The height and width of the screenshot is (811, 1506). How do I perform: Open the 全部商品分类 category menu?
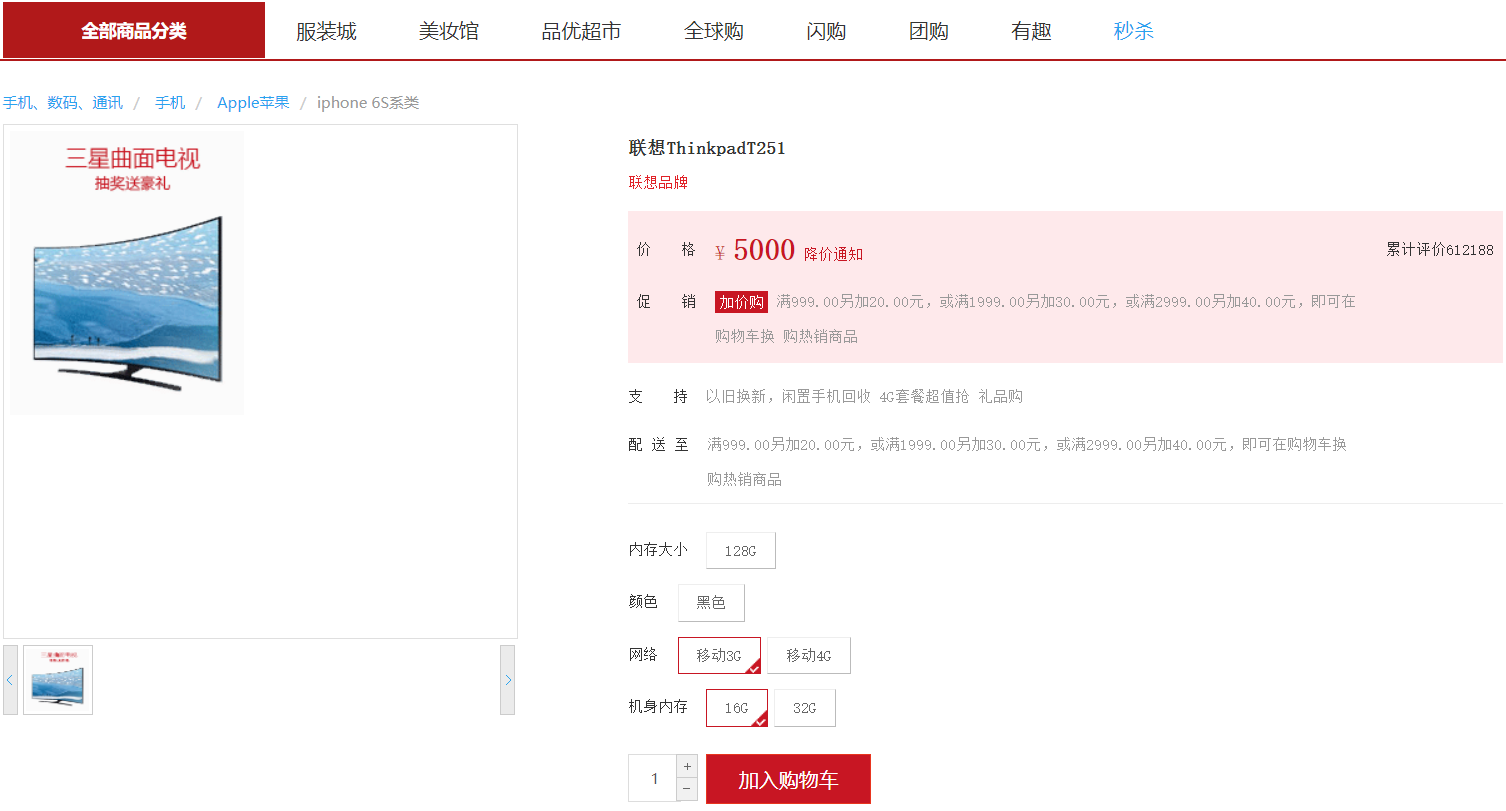(134, 30)
